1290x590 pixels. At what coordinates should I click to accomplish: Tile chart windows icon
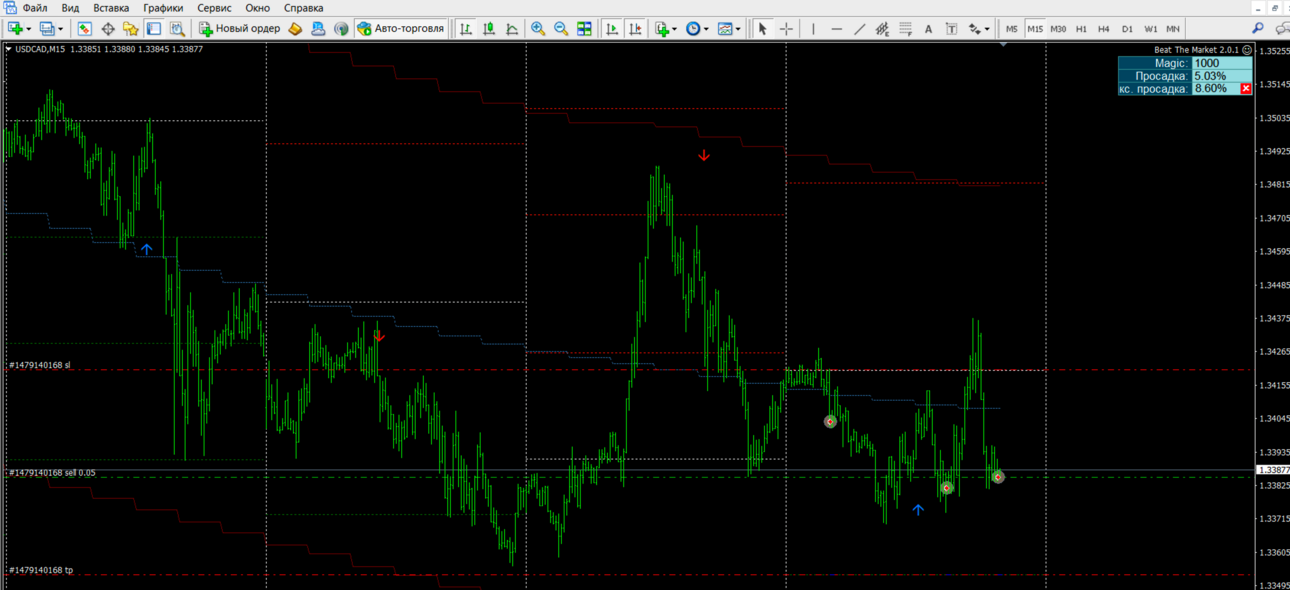coord(584,29)
